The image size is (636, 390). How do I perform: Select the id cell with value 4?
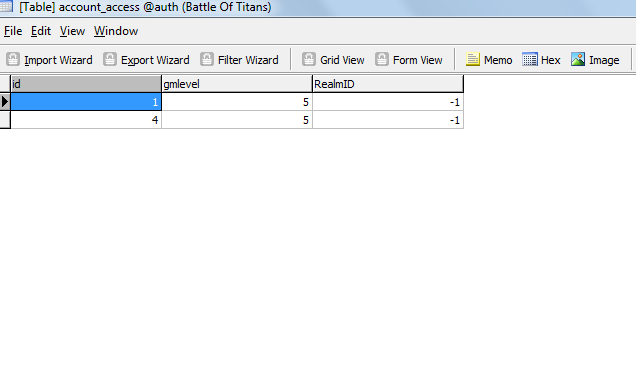[x=86, y=120]
